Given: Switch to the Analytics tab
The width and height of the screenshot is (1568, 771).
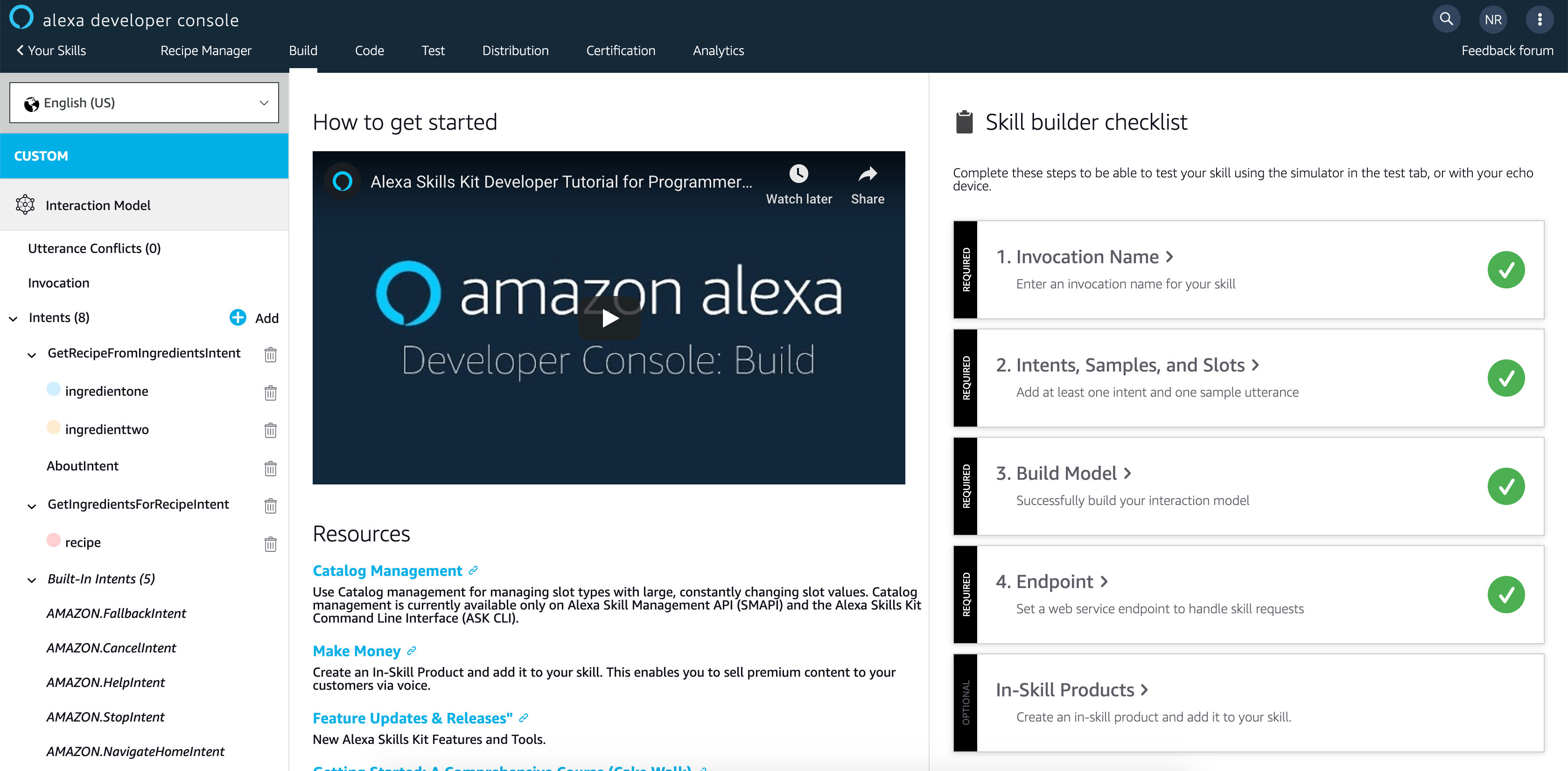Looking at the screenshot, I should click(718, 50).
